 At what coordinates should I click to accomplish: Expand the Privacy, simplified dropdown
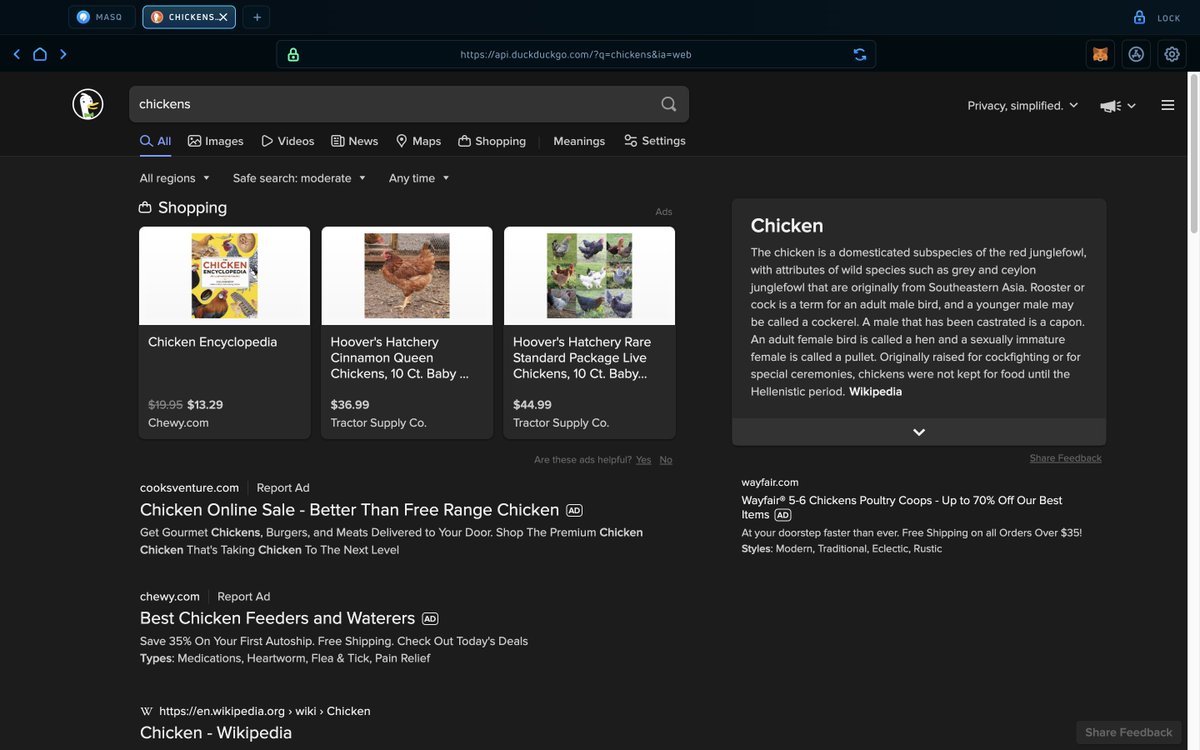coord(1023,105)
